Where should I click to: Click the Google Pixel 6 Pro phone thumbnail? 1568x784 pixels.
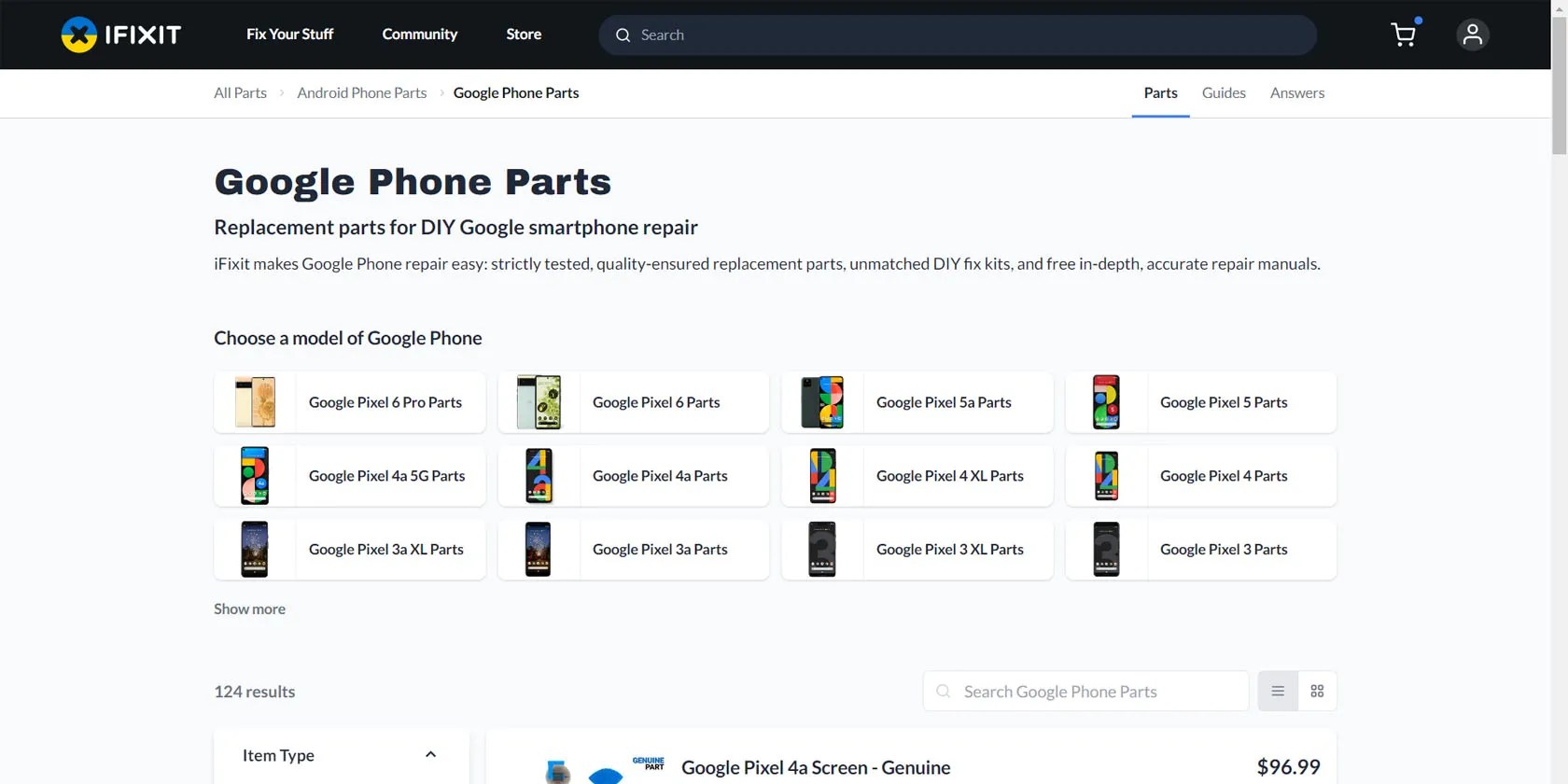(255, 402)
